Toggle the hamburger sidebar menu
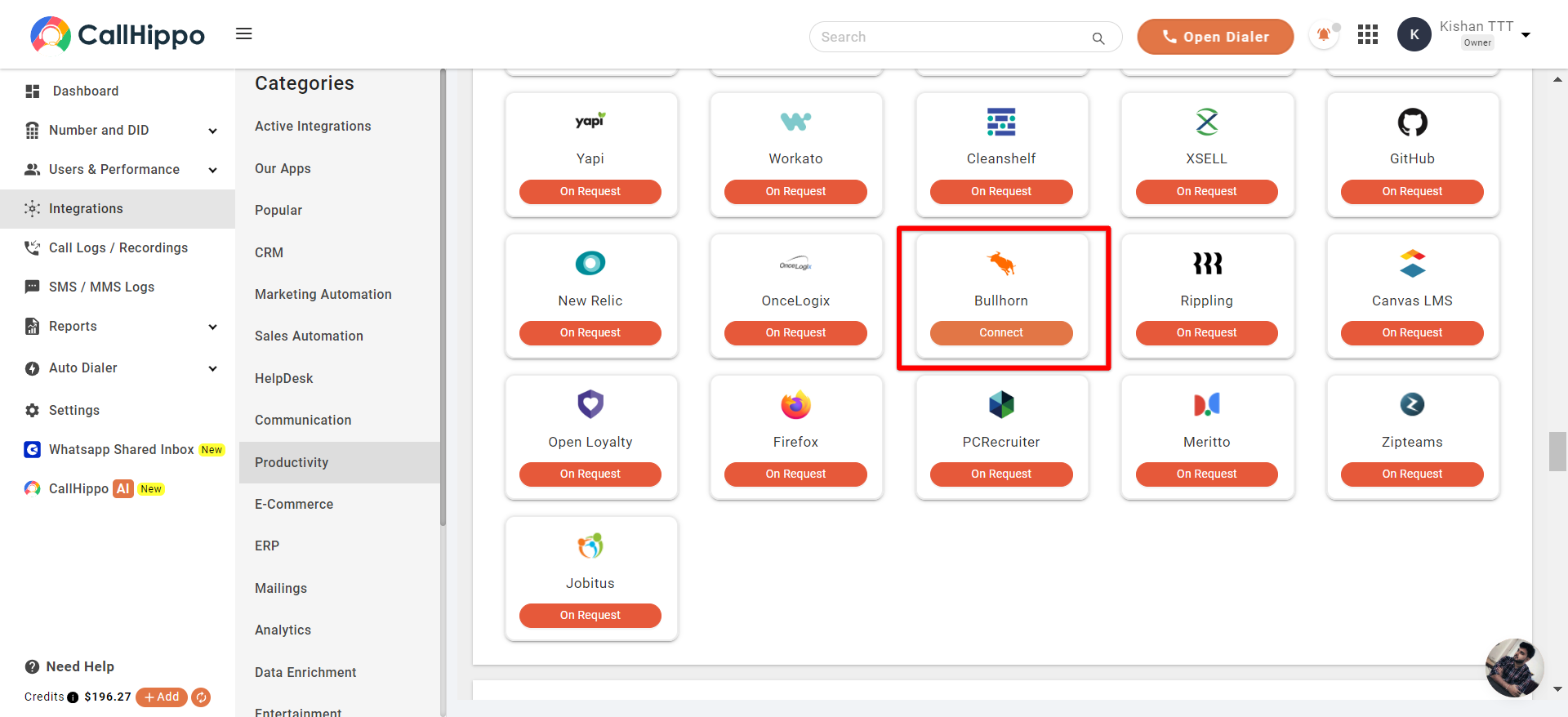1568x717 pixels. point(243,33)
